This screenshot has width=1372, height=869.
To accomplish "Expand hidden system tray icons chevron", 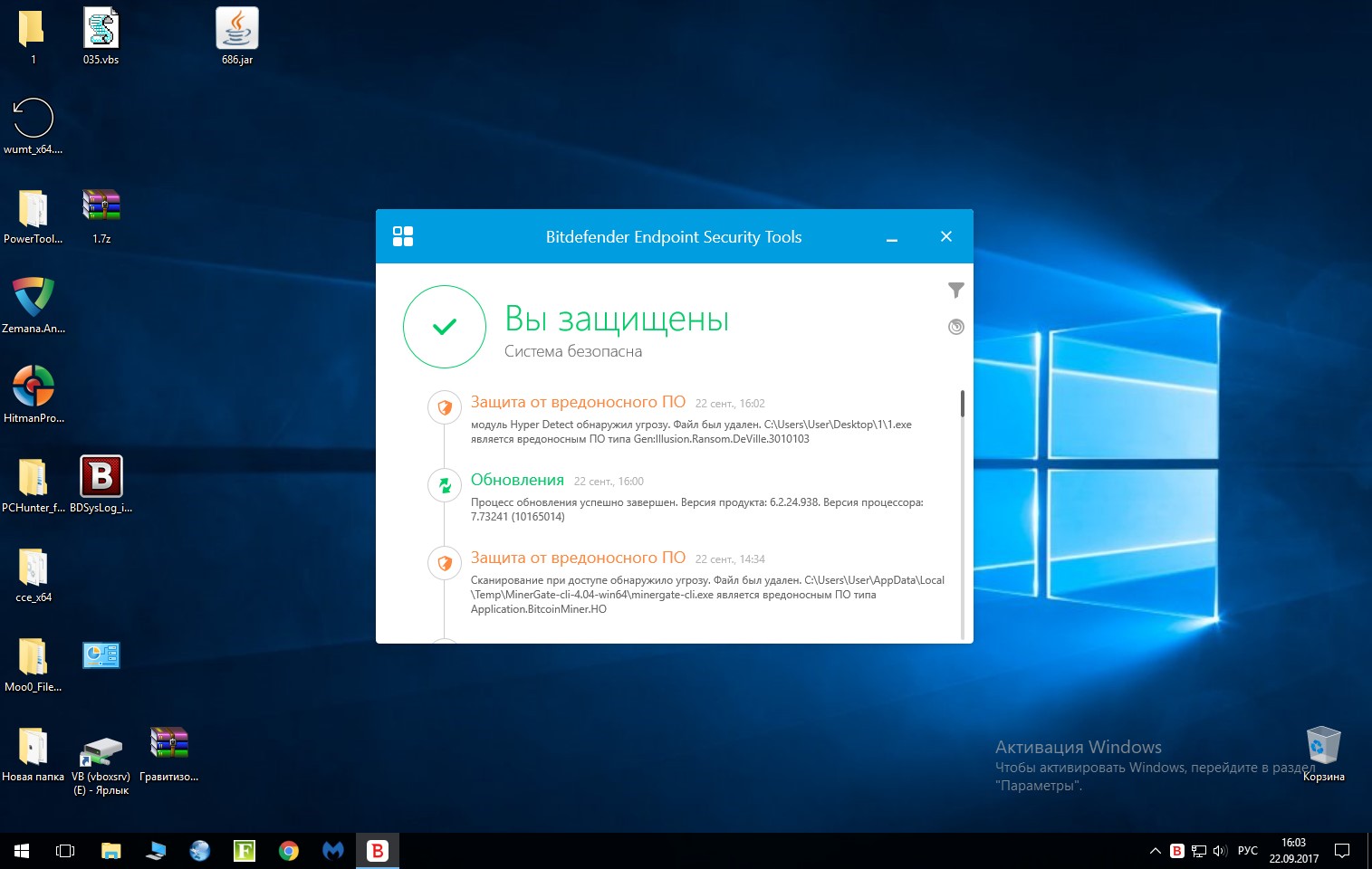I will coord(1155,851).
